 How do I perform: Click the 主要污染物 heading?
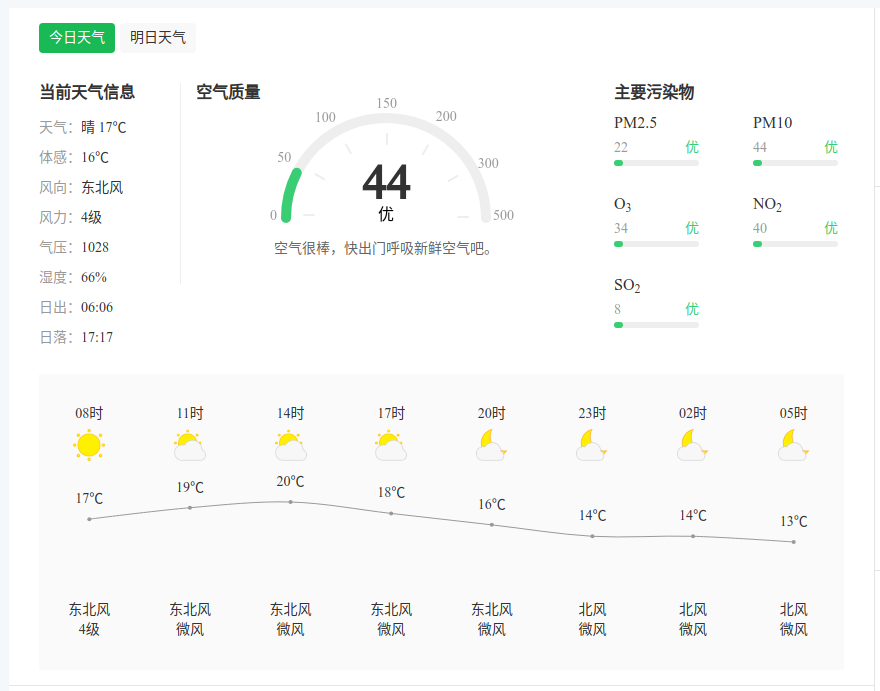click(x=654, y=93)
